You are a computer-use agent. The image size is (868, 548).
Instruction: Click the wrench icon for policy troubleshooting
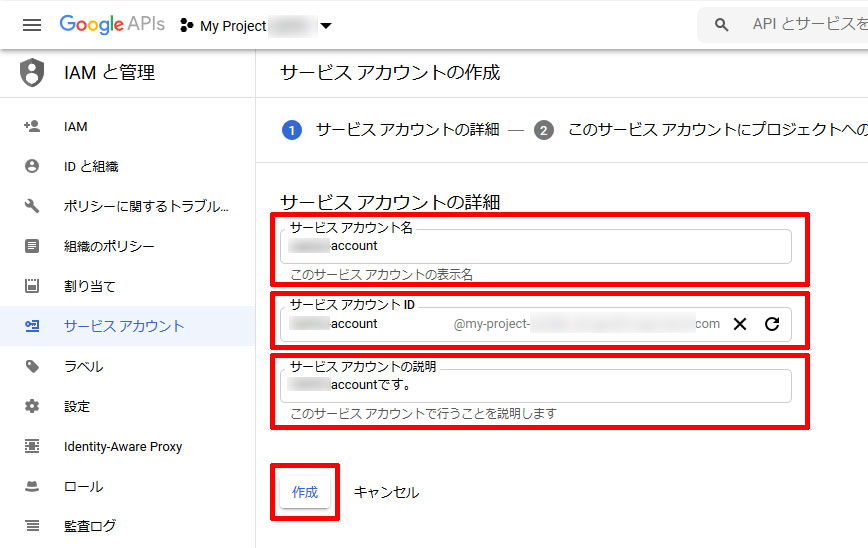(x=32, y=206)
